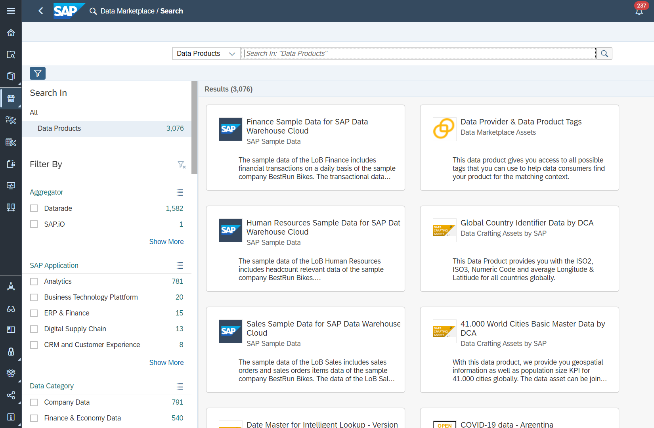This screenshot has width=654, height=428.
Task: Check the Analytics application checkbox
Action: [34, 282]
